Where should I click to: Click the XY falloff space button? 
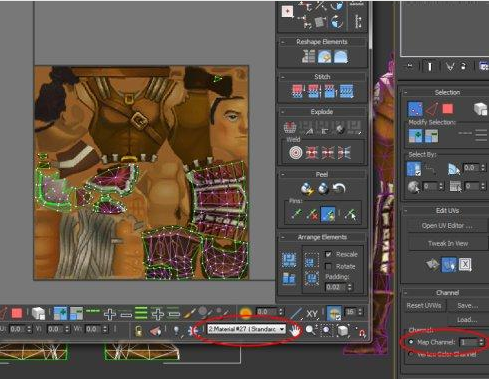point(312,314)
